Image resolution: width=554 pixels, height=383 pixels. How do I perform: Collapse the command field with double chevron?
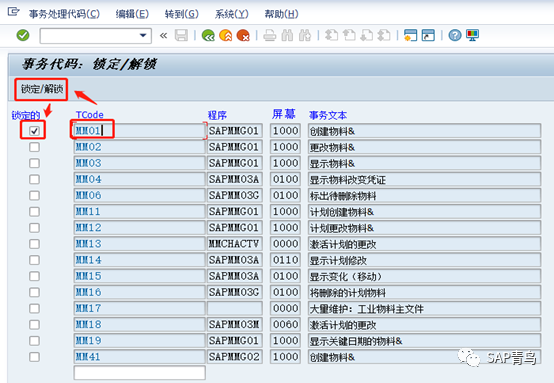click(x=163, y=35)
